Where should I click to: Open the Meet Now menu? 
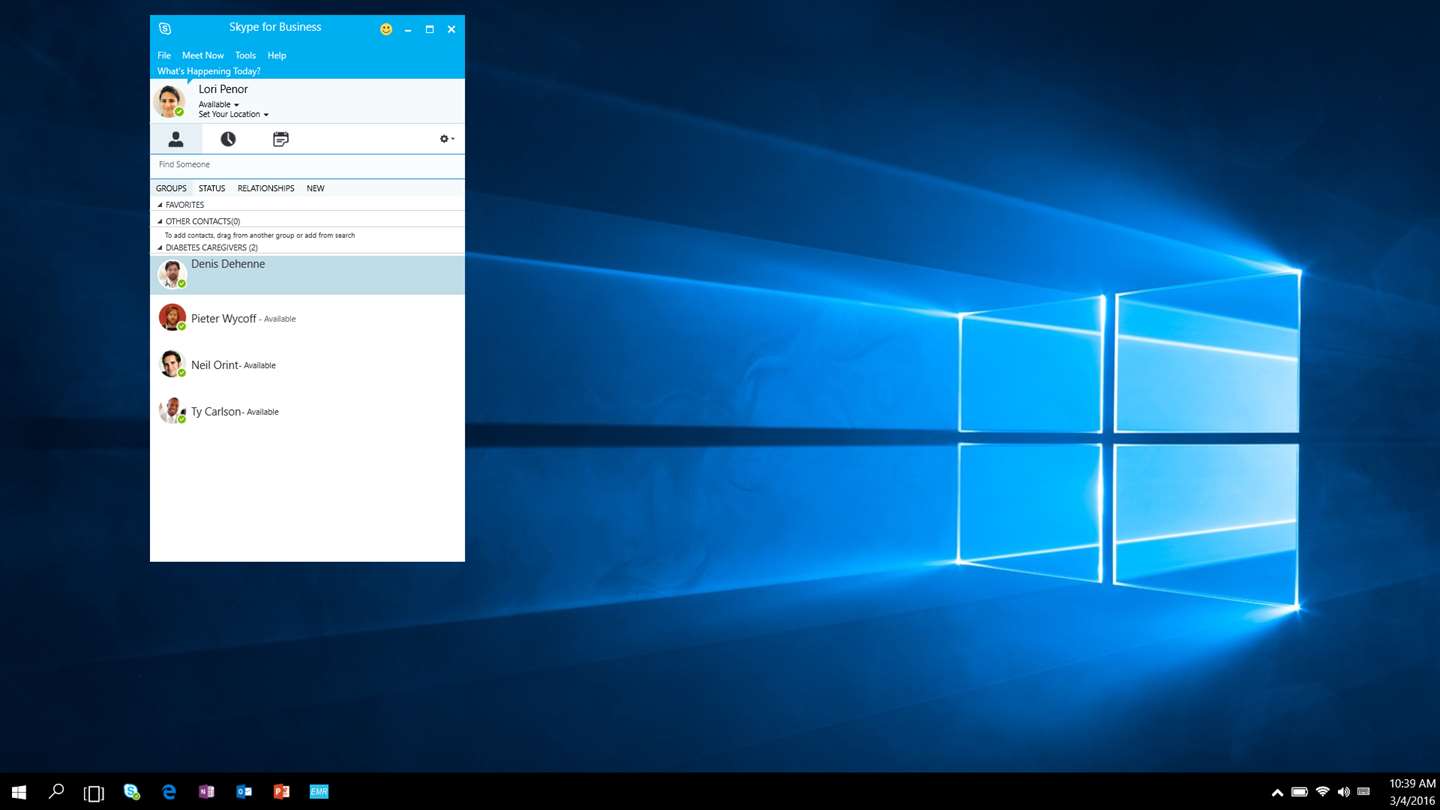pos(203,55)
